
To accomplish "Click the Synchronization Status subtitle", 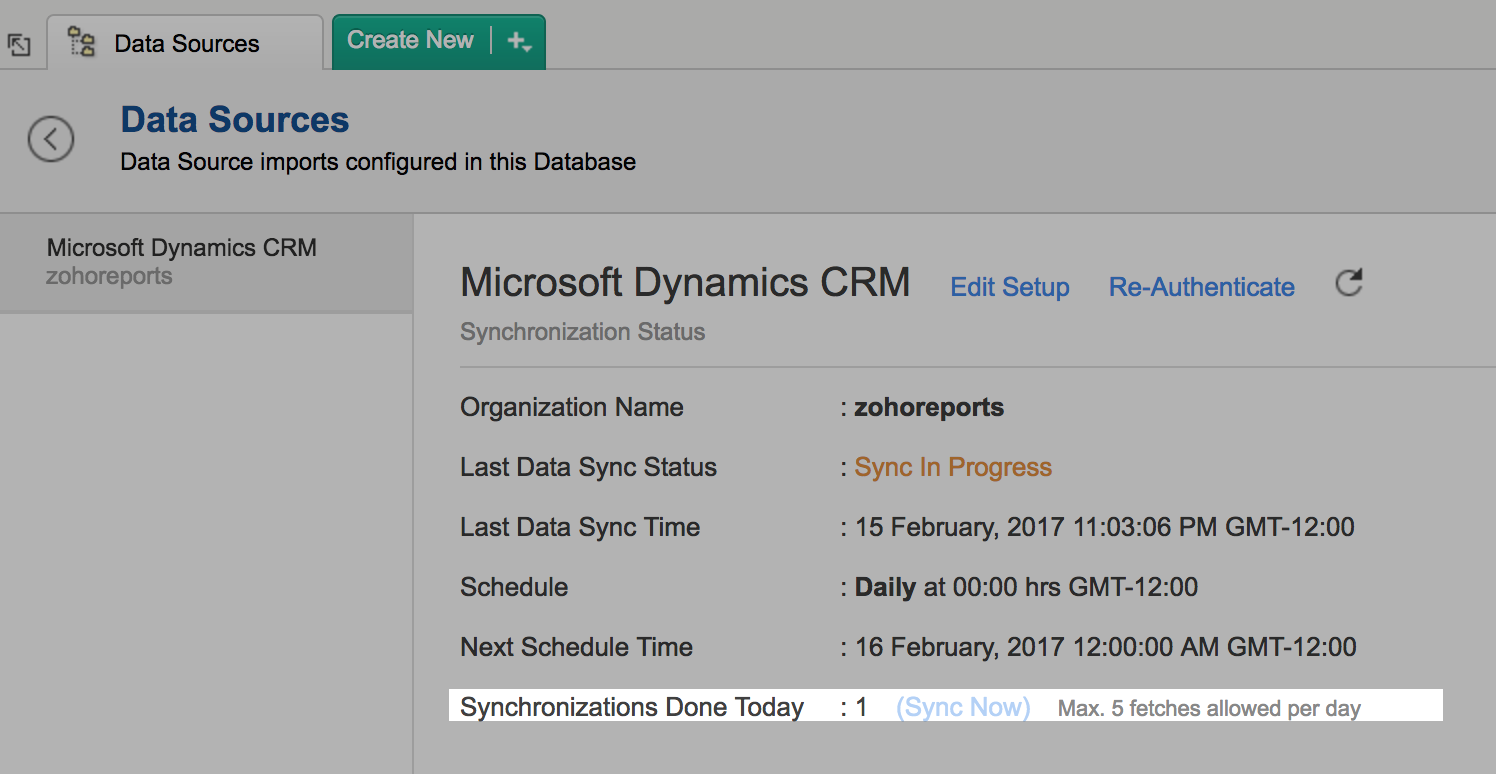I will tap(582, 332).
